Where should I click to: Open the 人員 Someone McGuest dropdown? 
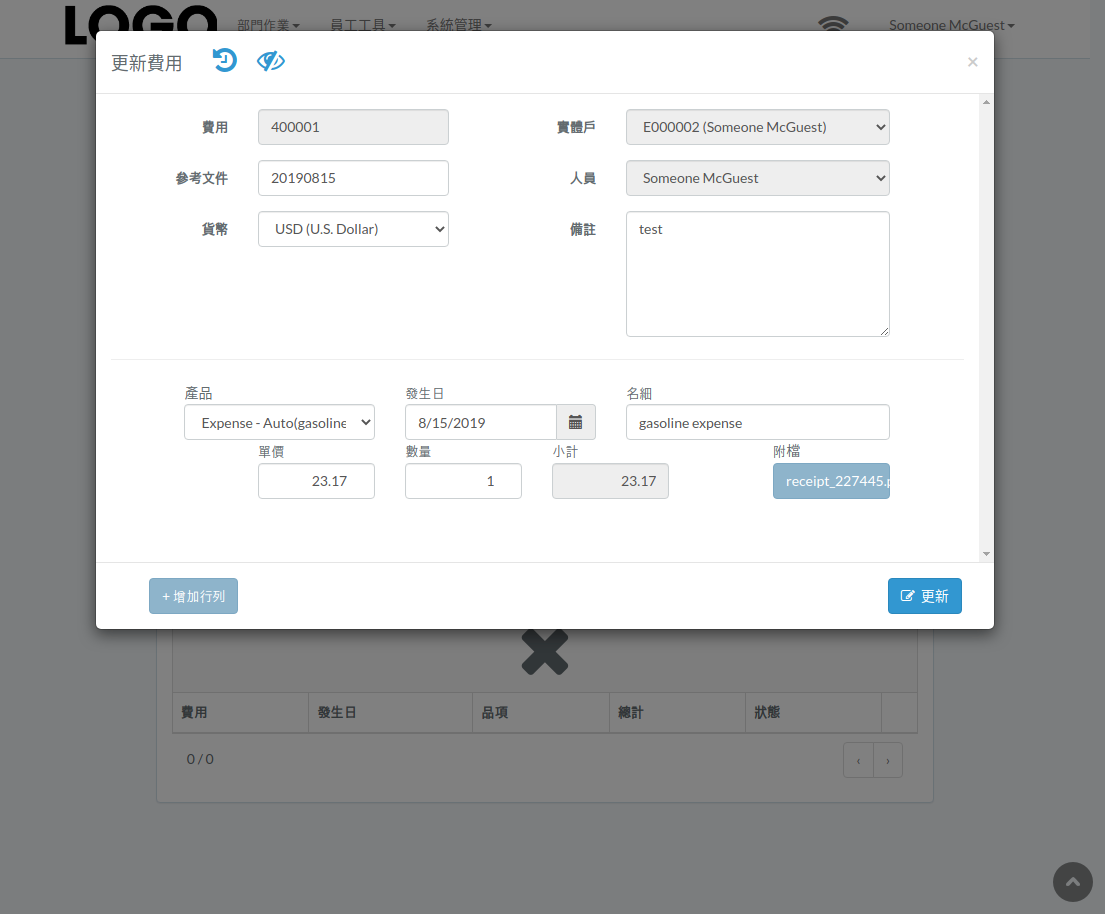click(x=758, y=178)
